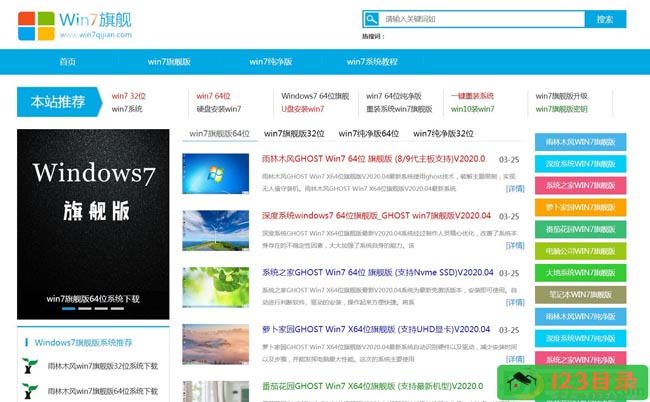This screenshot has width=650, height=402.
Task: Open the win7系统 recommended link
Action: (127, 109)
